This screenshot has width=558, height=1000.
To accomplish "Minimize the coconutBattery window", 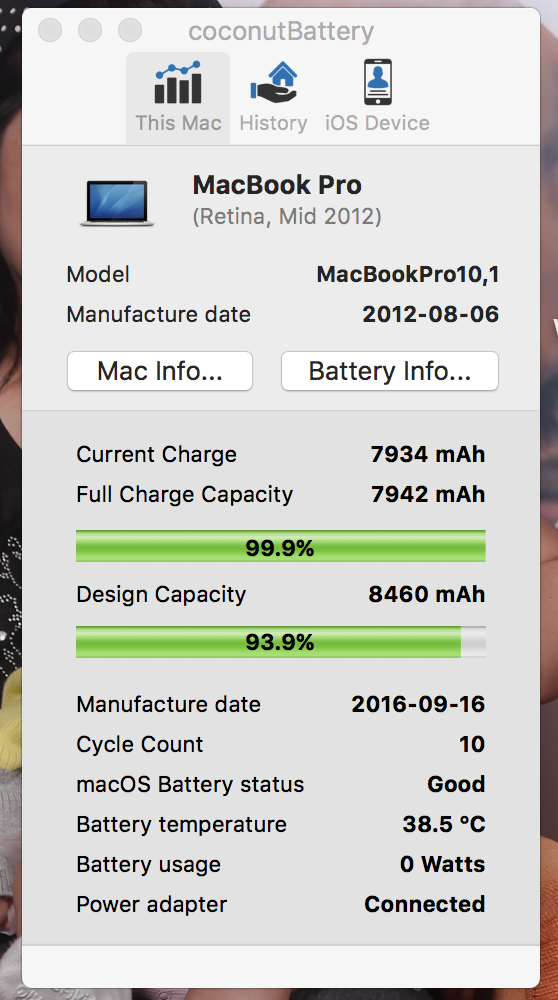I will (90, 30).
